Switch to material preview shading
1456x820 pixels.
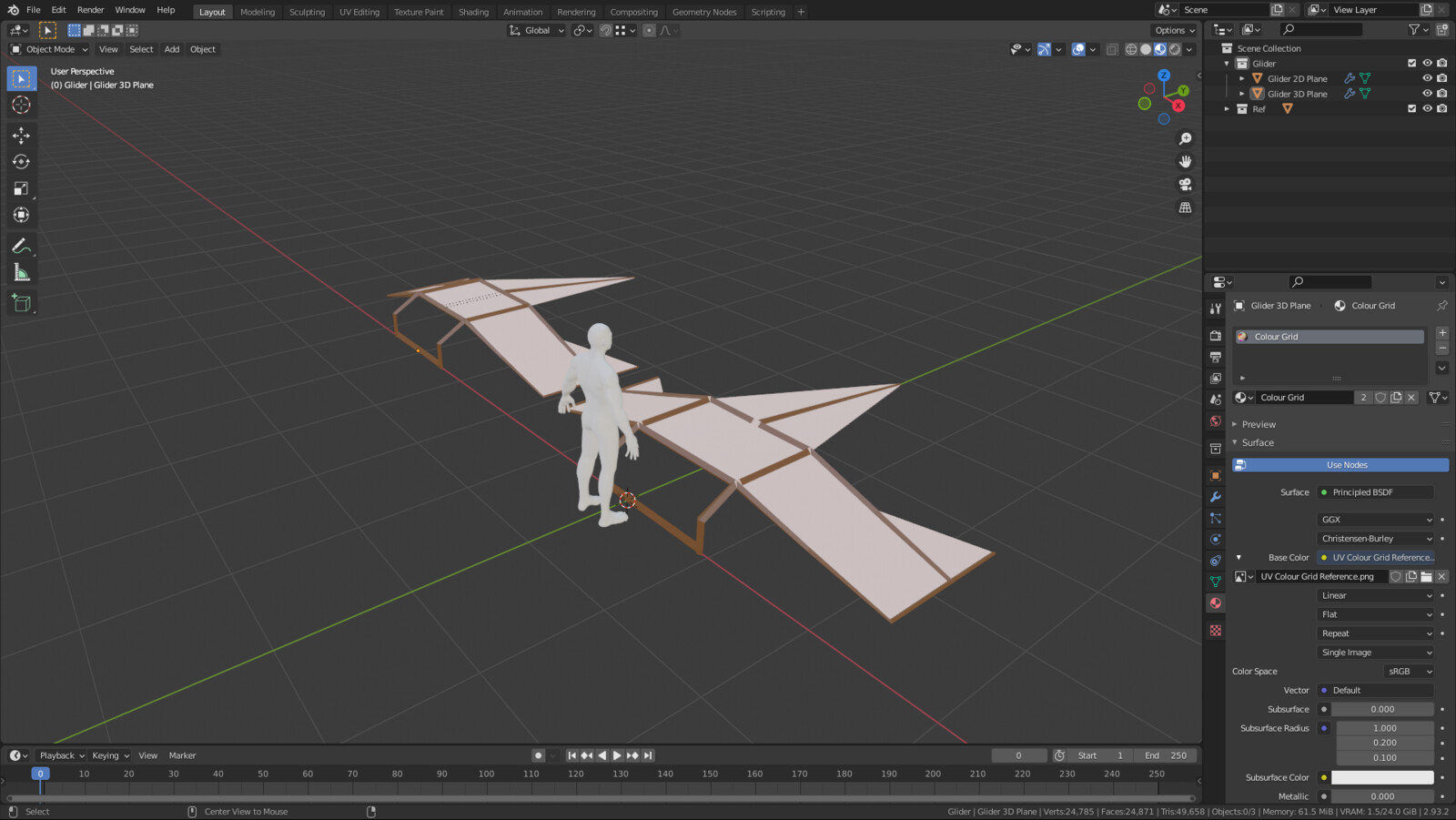(1160, 50)
